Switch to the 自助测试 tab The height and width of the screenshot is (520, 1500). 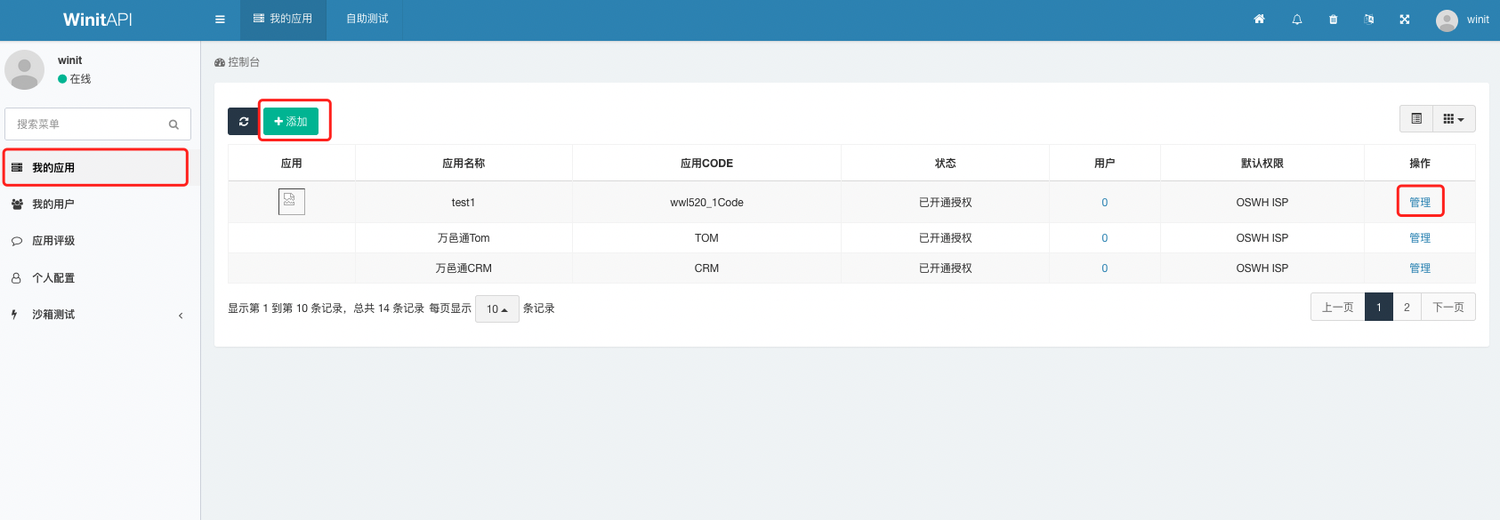[367, 20]
